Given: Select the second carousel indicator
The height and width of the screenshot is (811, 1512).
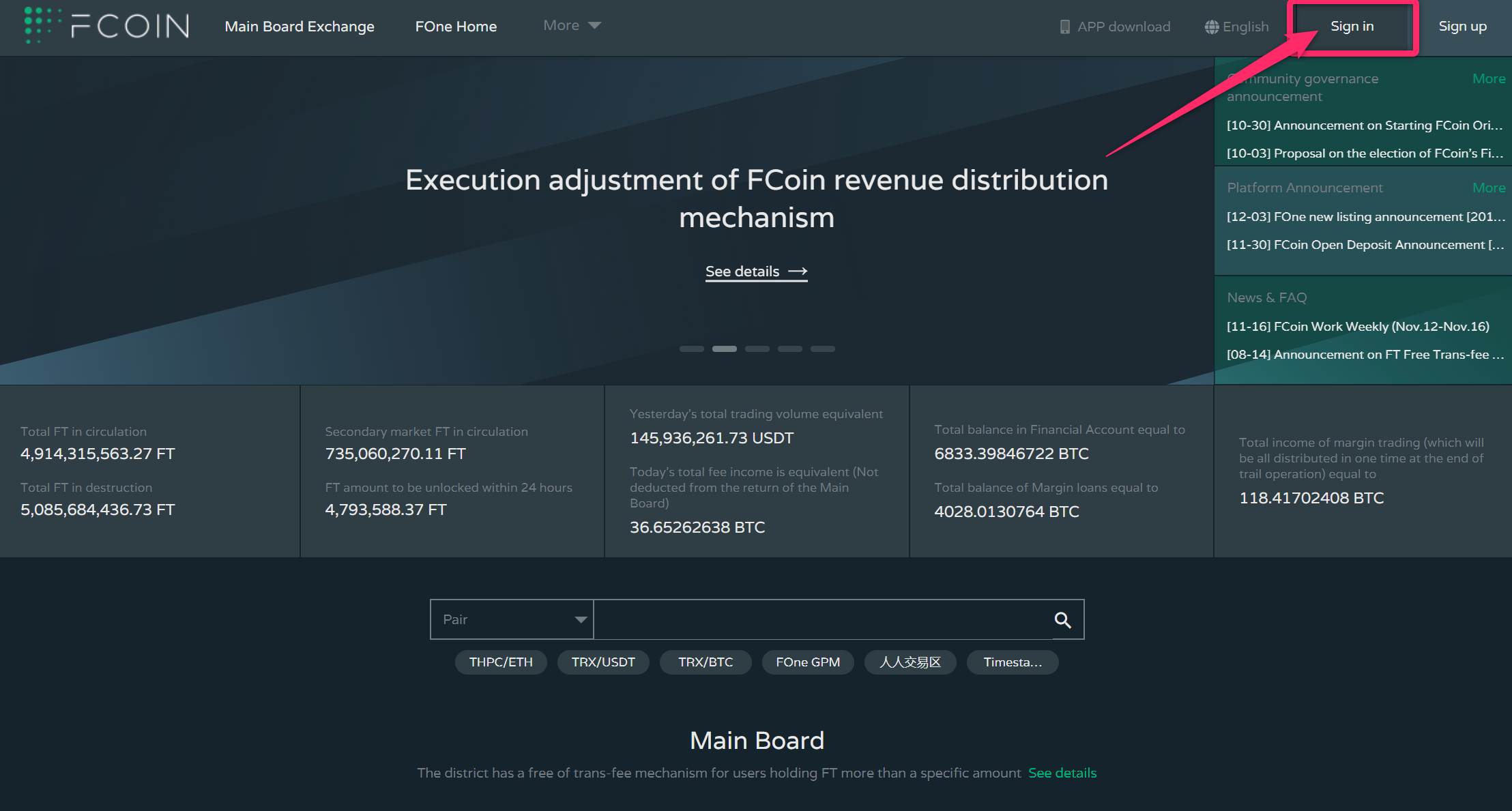Looking at the screenshot, I should [x=724, y=349].
